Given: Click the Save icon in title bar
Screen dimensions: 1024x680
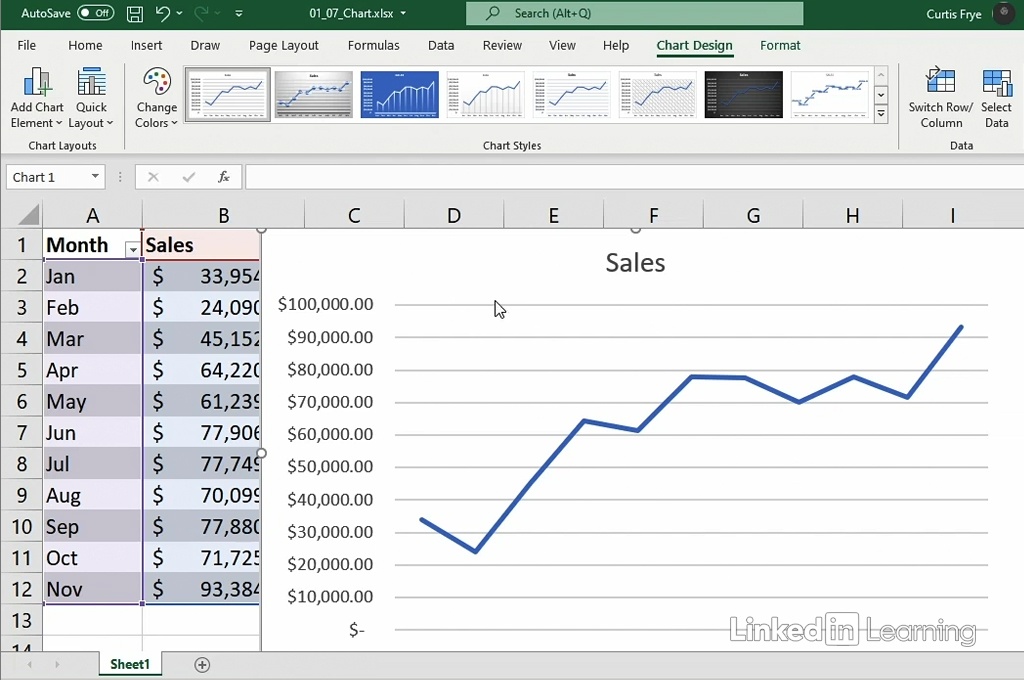Looking at the screenshot, I should [x=135, y=14].
